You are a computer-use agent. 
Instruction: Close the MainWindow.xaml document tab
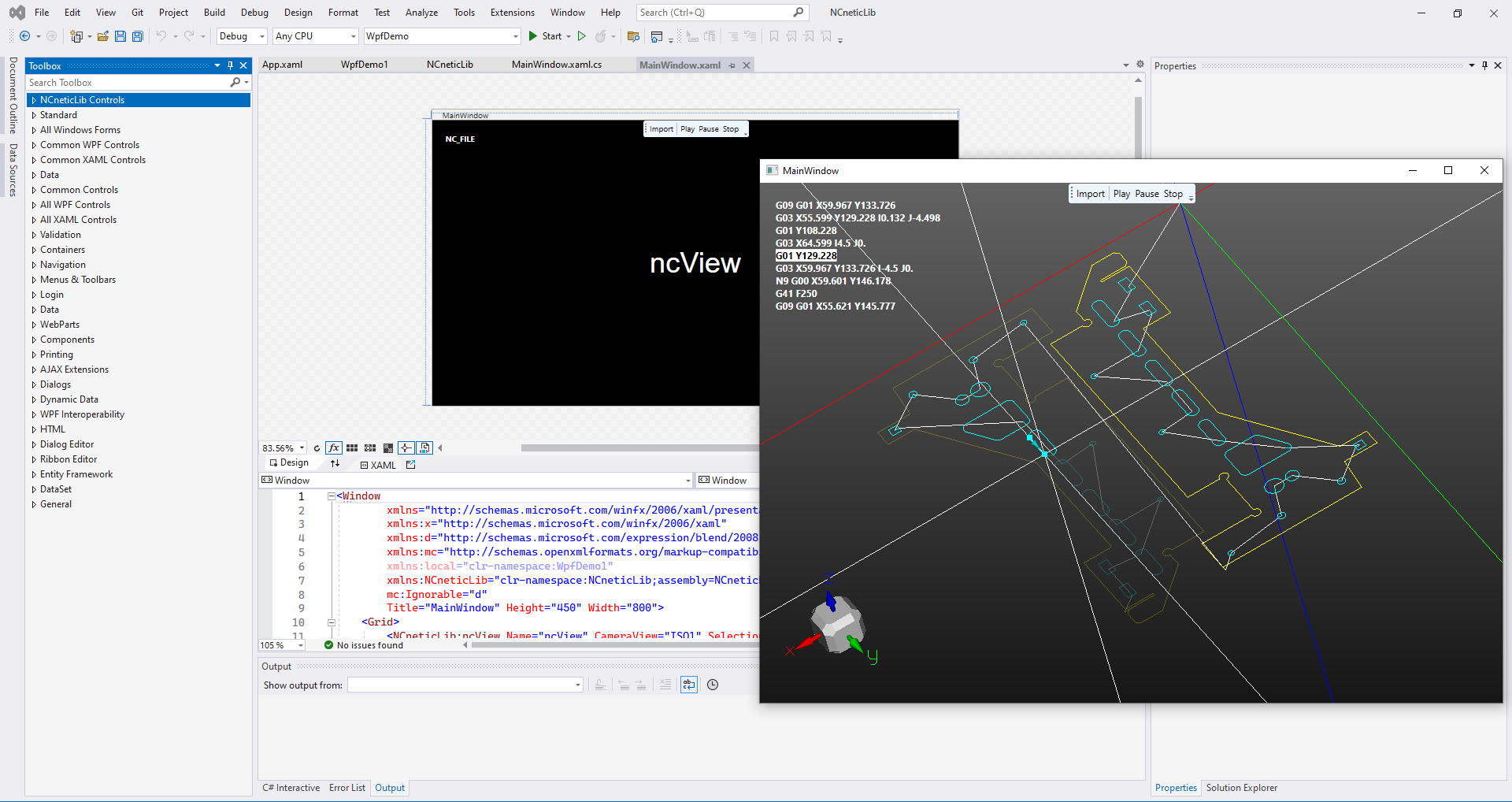[747, 65]
